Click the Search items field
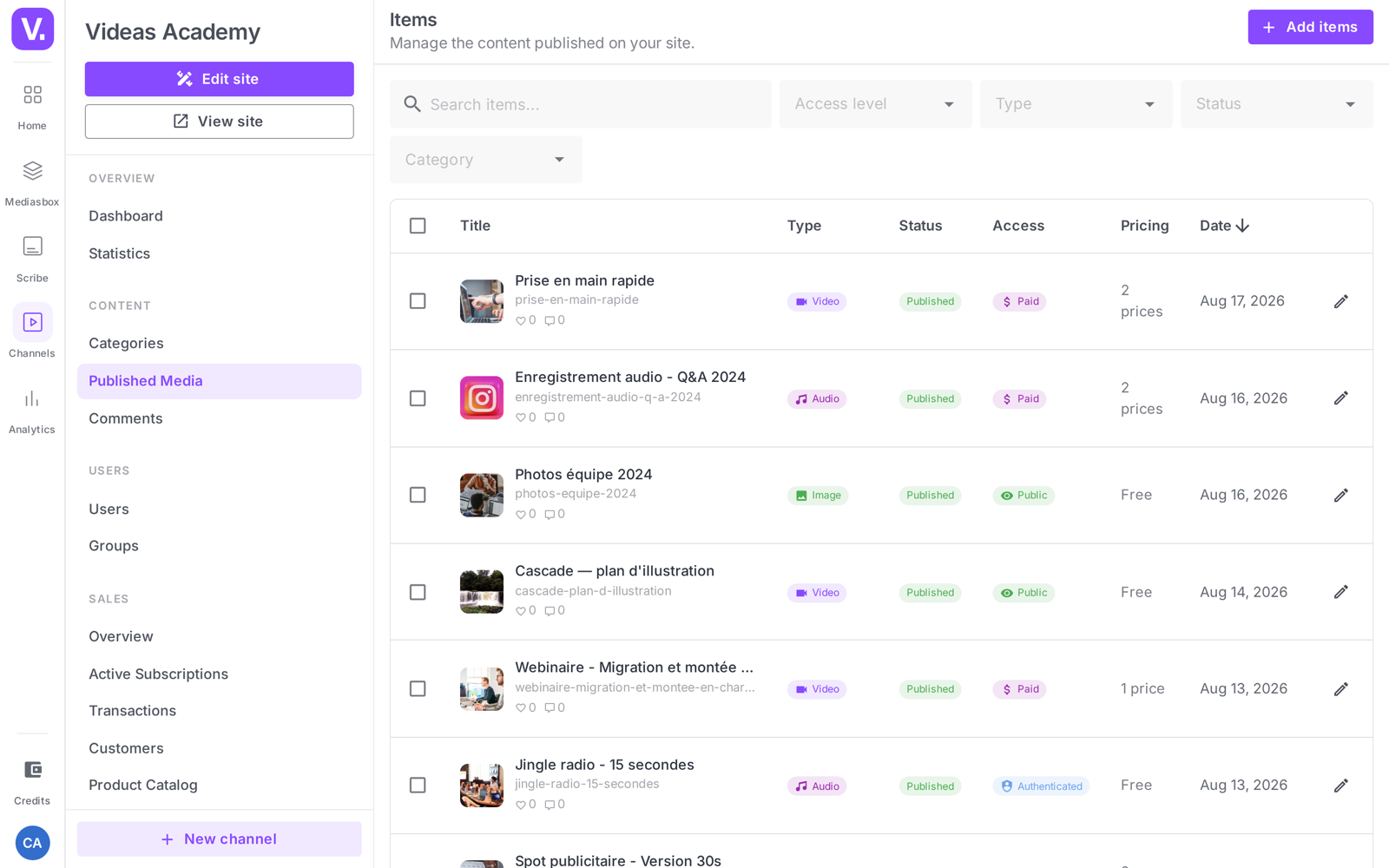 click(x=580, y=104)
